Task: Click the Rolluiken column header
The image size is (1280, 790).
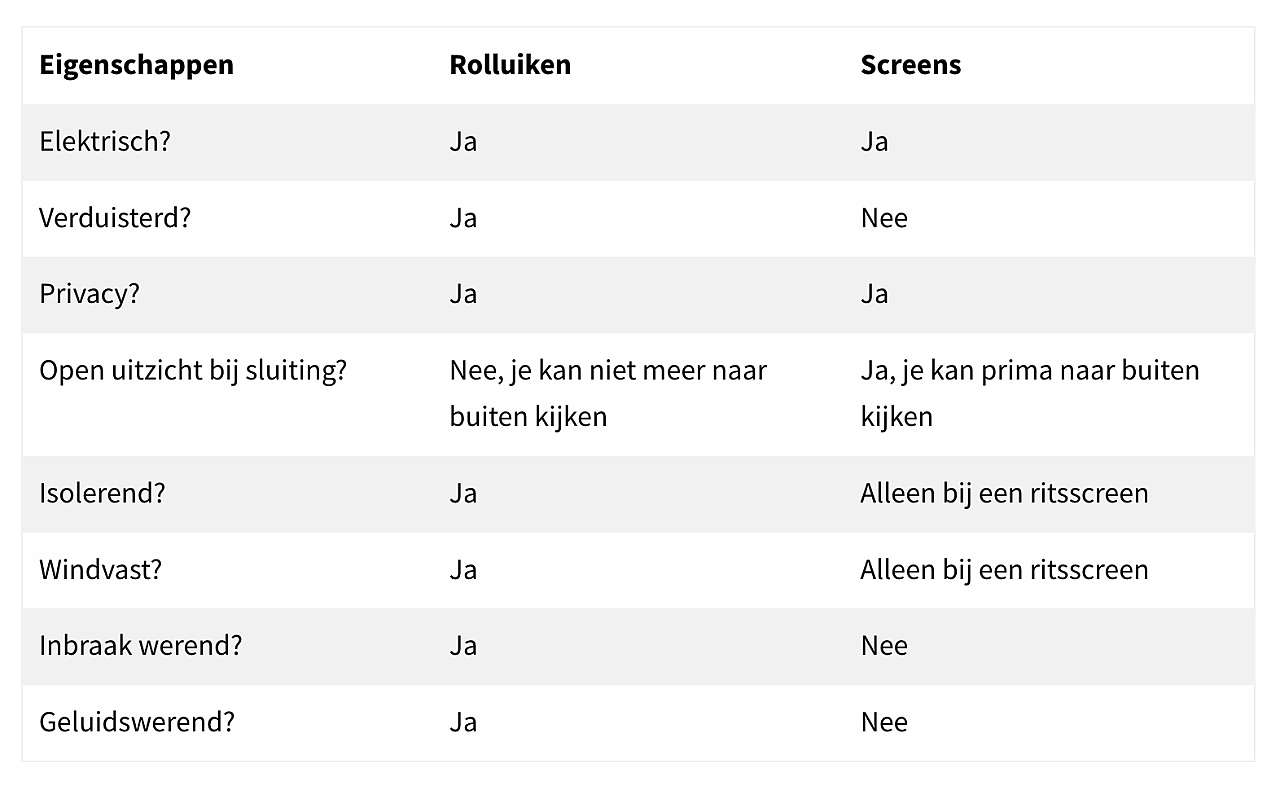Action: 510,65
